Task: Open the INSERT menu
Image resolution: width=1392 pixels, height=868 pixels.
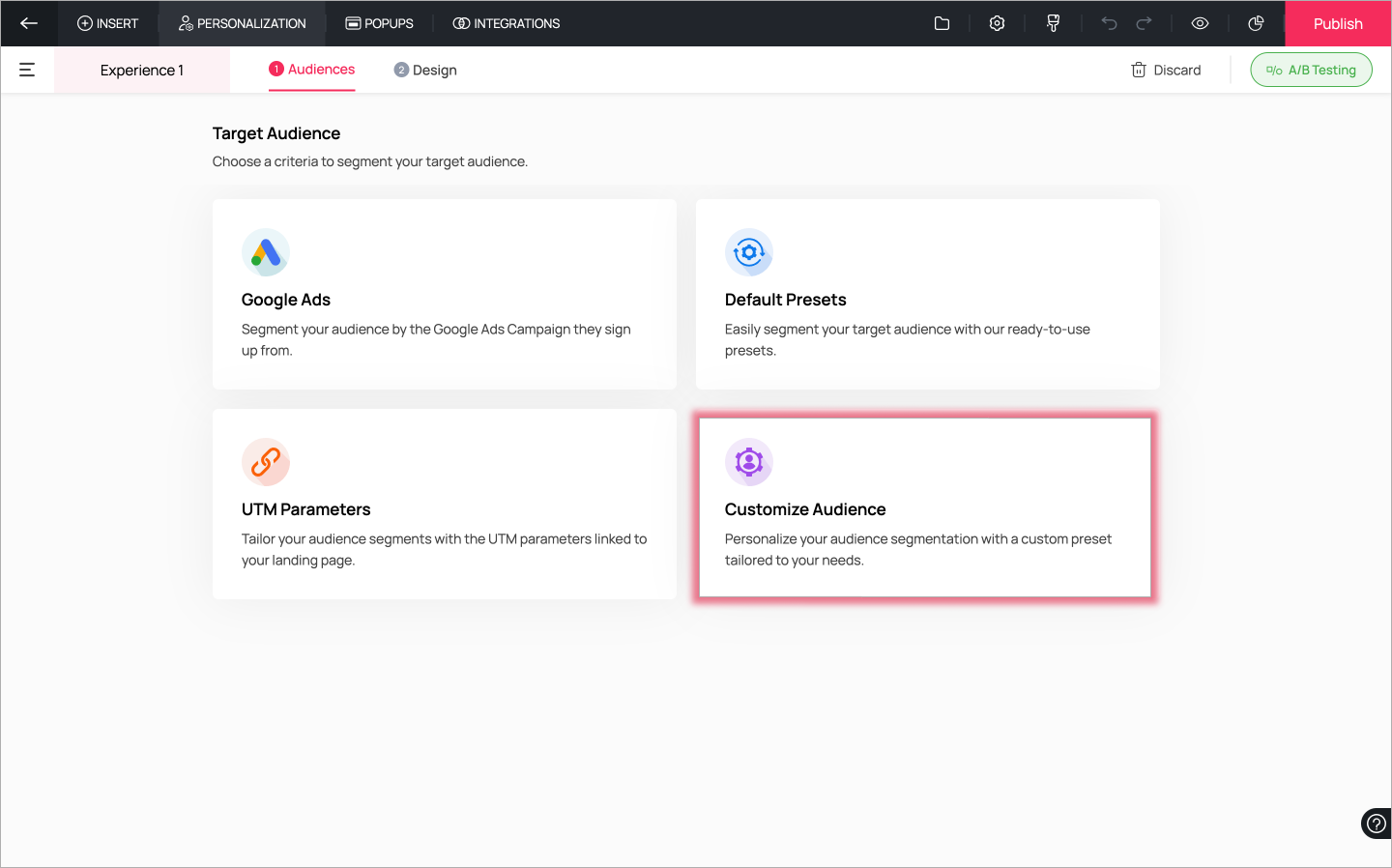Action: [x=107, y=23]
